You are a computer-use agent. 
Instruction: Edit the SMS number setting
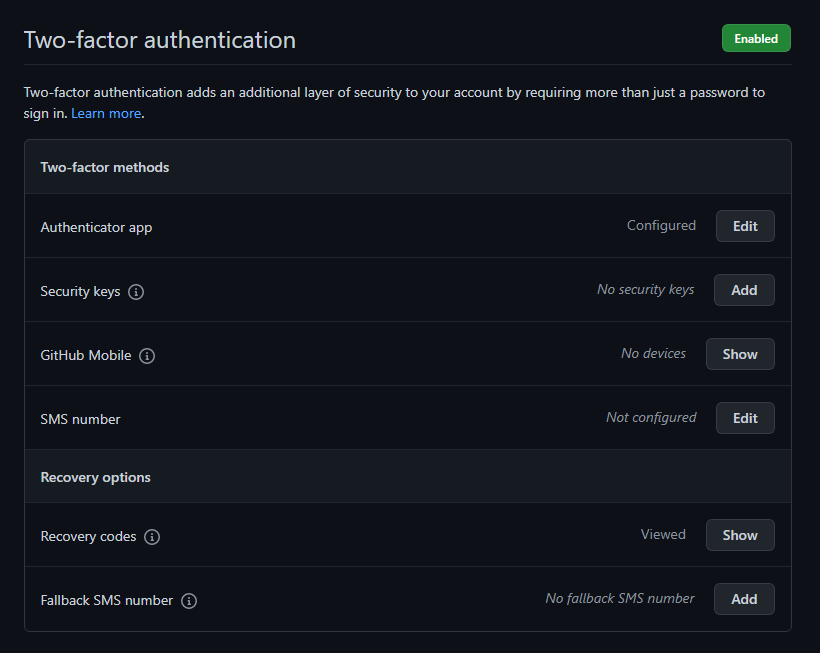tap(744, 418)
